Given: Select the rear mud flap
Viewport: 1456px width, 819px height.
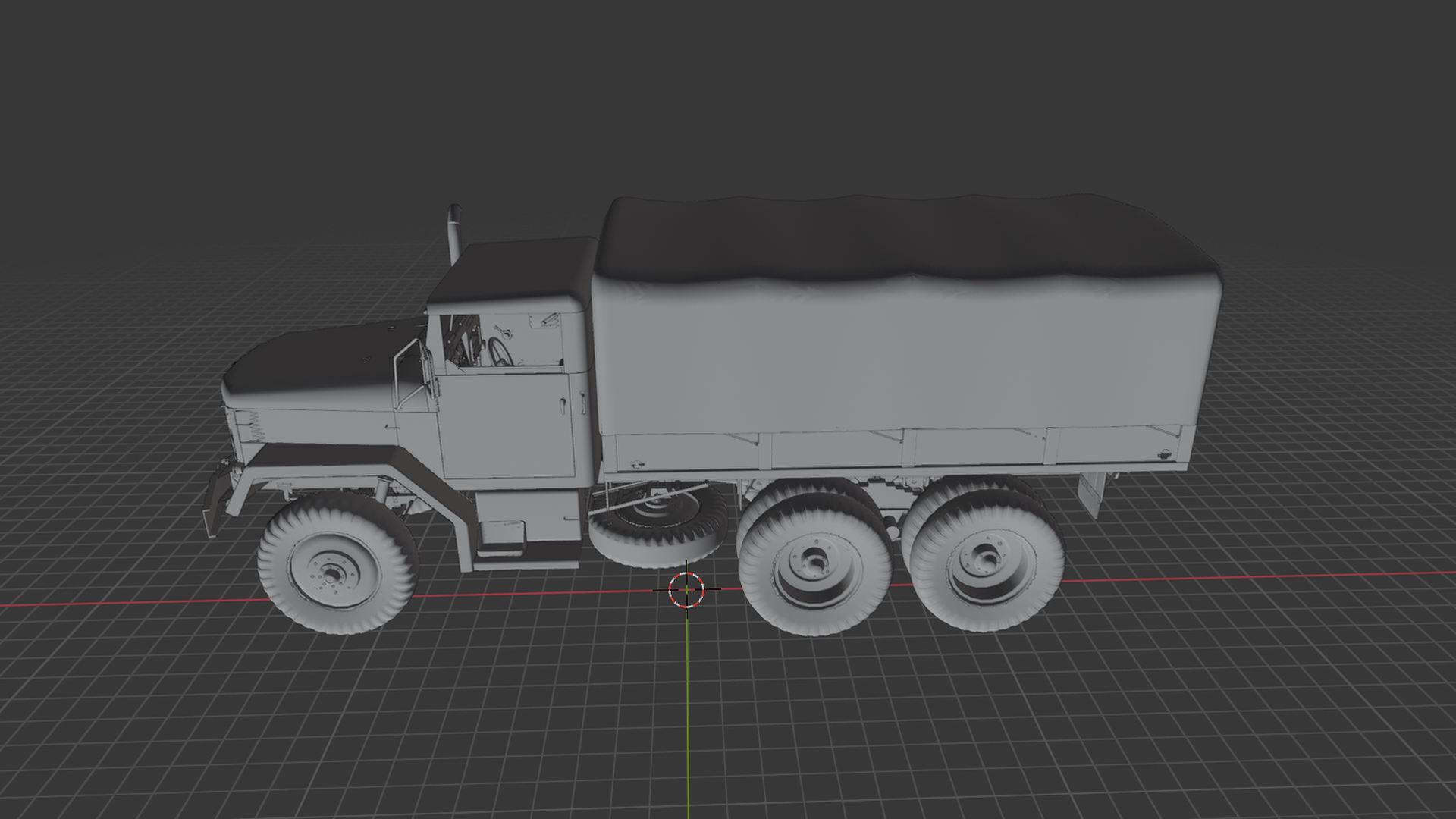Looking at the screenshot, I should click(x=1093, y=494).
